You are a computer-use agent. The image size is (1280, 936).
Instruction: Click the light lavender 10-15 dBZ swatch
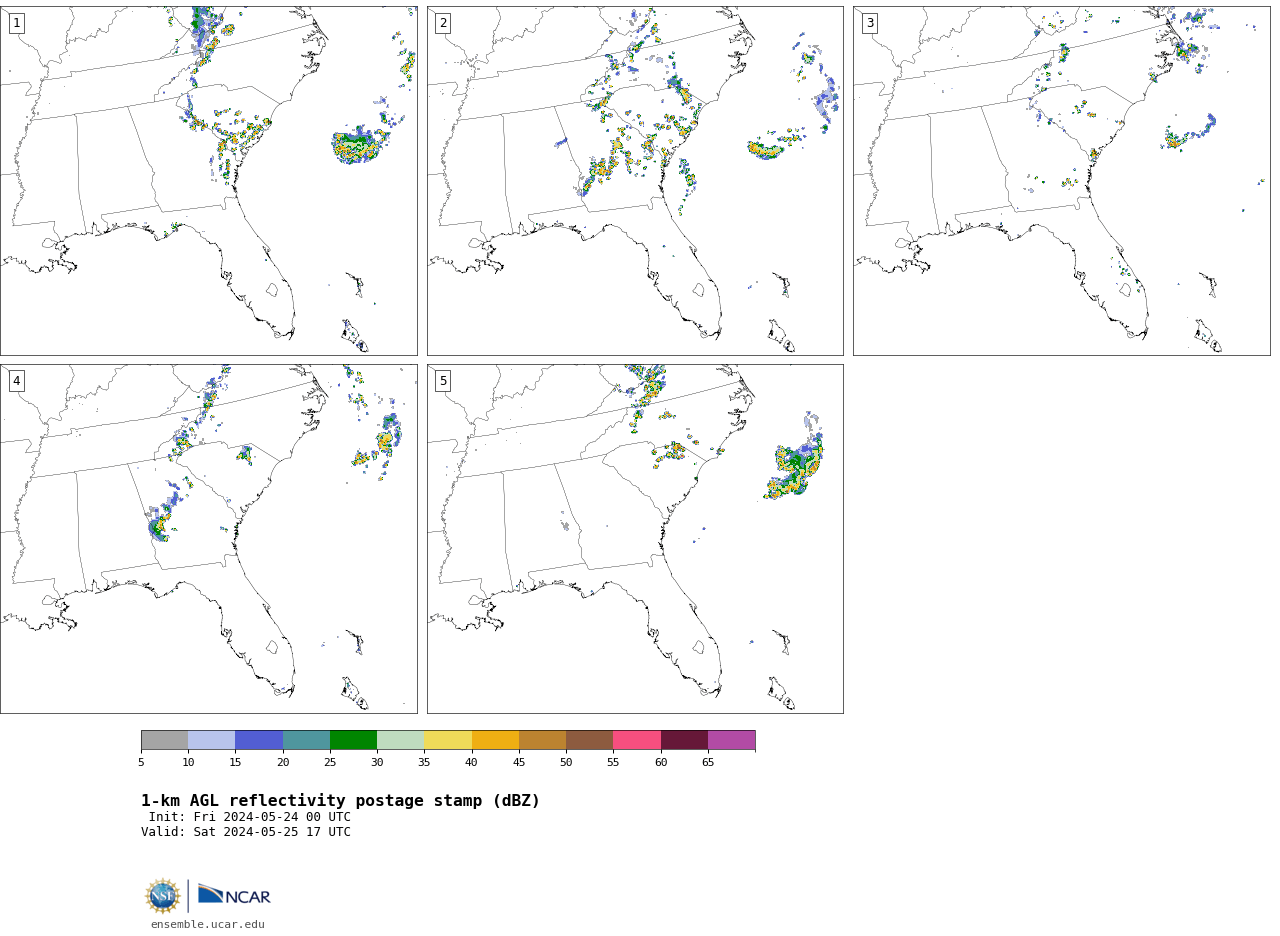(212, 740)
